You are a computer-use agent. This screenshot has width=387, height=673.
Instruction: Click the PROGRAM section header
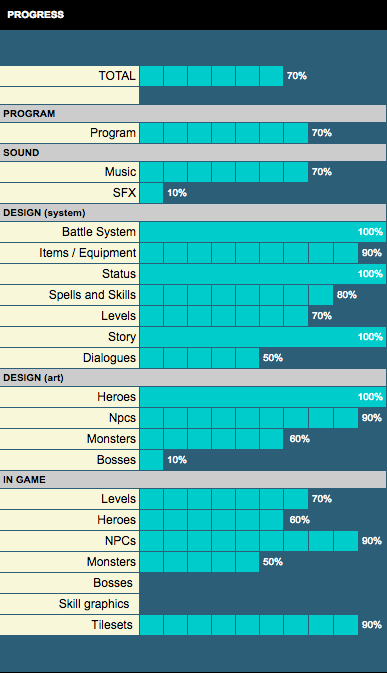click(x=193, y=114)
